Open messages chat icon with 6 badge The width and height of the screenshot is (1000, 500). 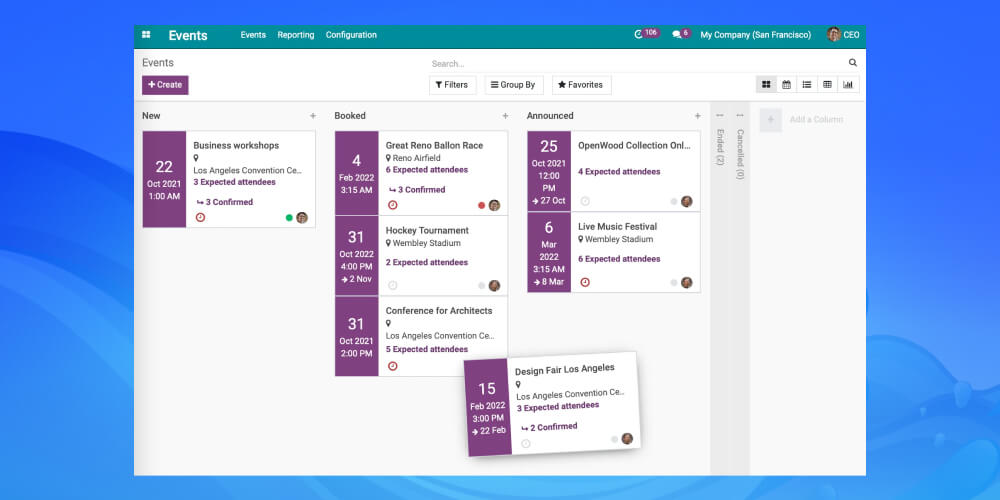[x=680, y=34]
